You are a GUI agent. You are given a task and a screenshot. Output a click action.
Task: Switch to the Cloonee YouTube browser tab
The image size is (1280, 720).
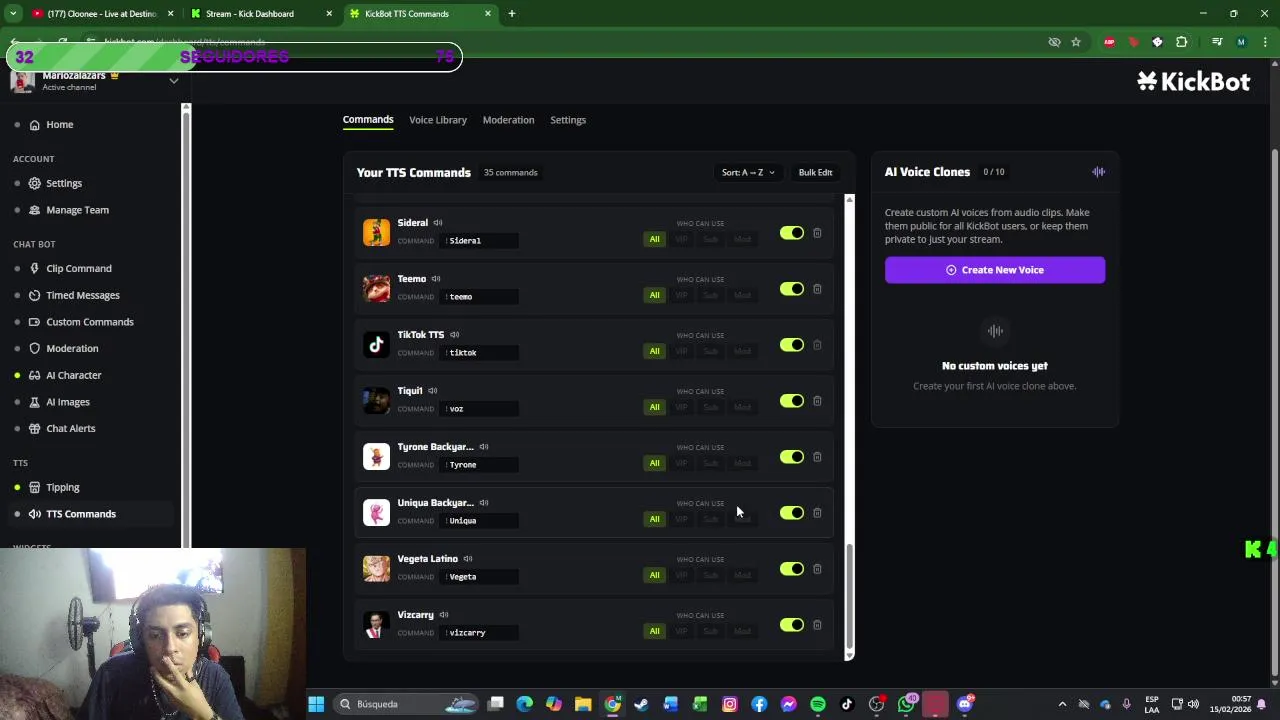[100, 14]
